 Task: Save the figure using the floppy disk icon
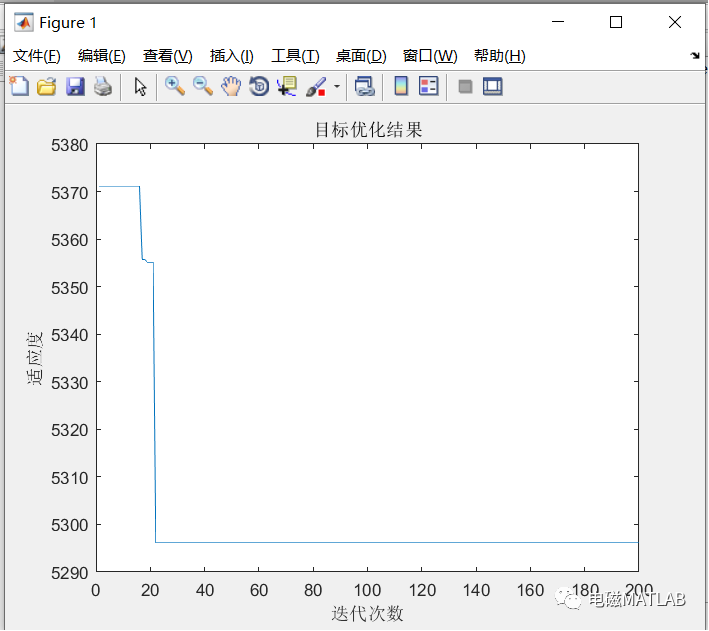coord(75,86)
